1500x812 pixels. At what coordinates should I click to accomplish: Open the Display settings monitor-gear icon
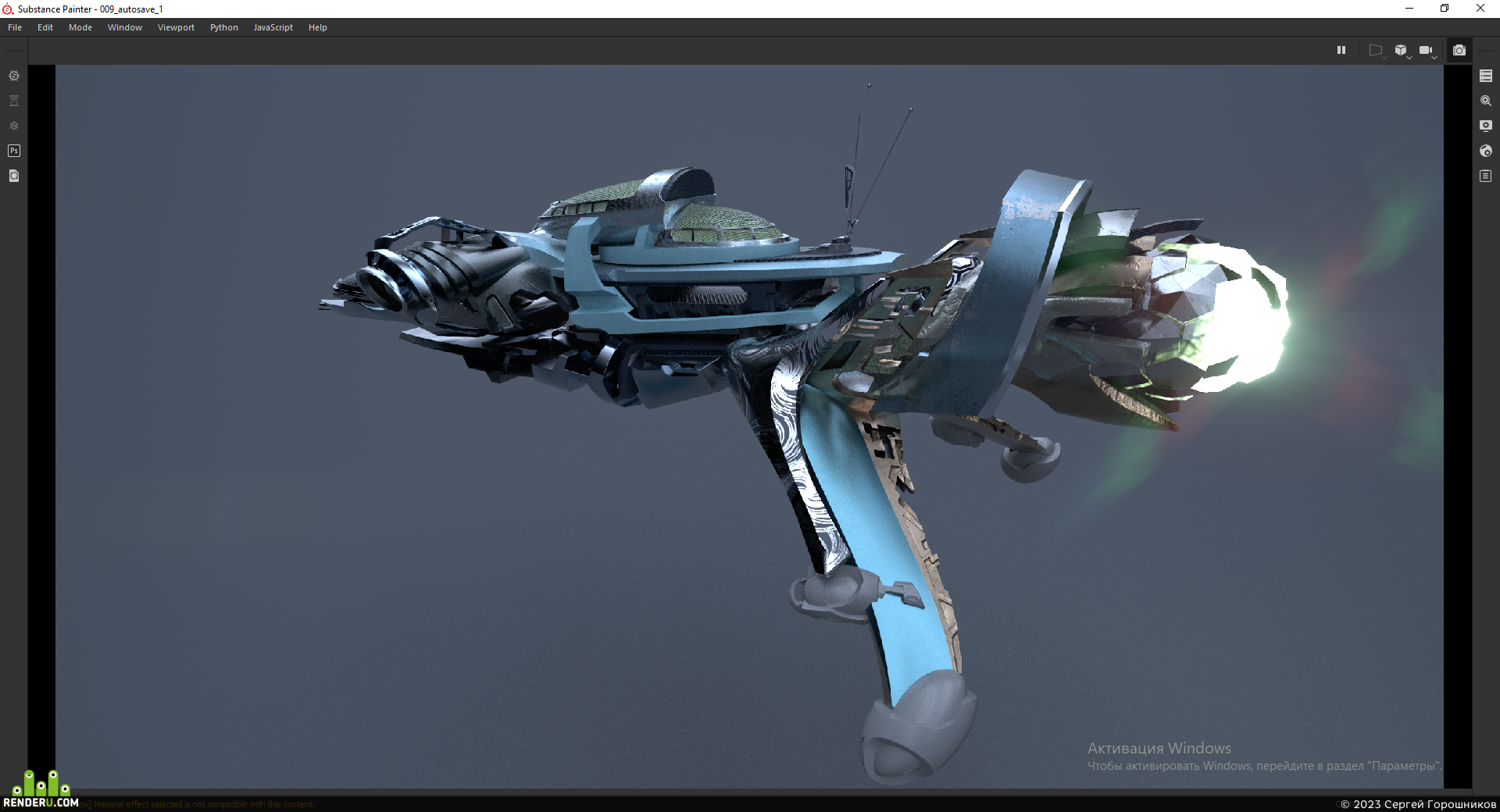click(x=1486, y=126)
